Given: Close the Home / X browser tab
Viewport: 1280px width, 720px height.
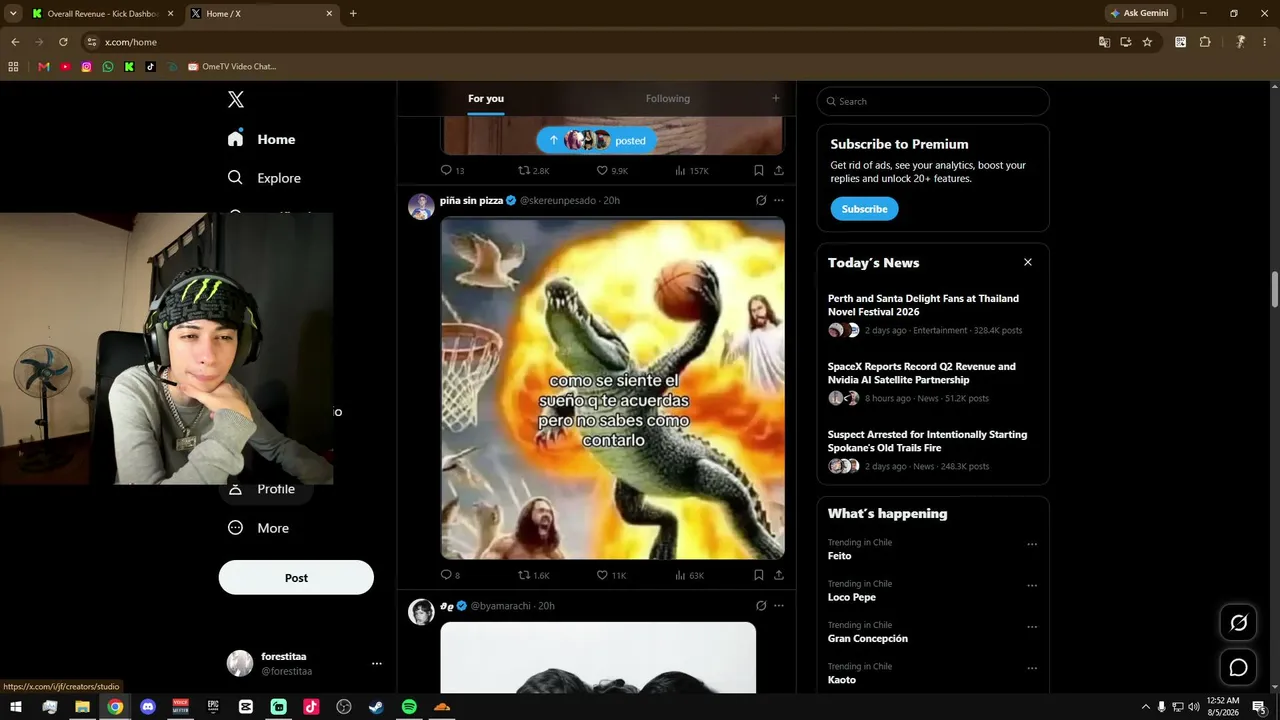Looking at the screenshot, I should tap(329, 14).
